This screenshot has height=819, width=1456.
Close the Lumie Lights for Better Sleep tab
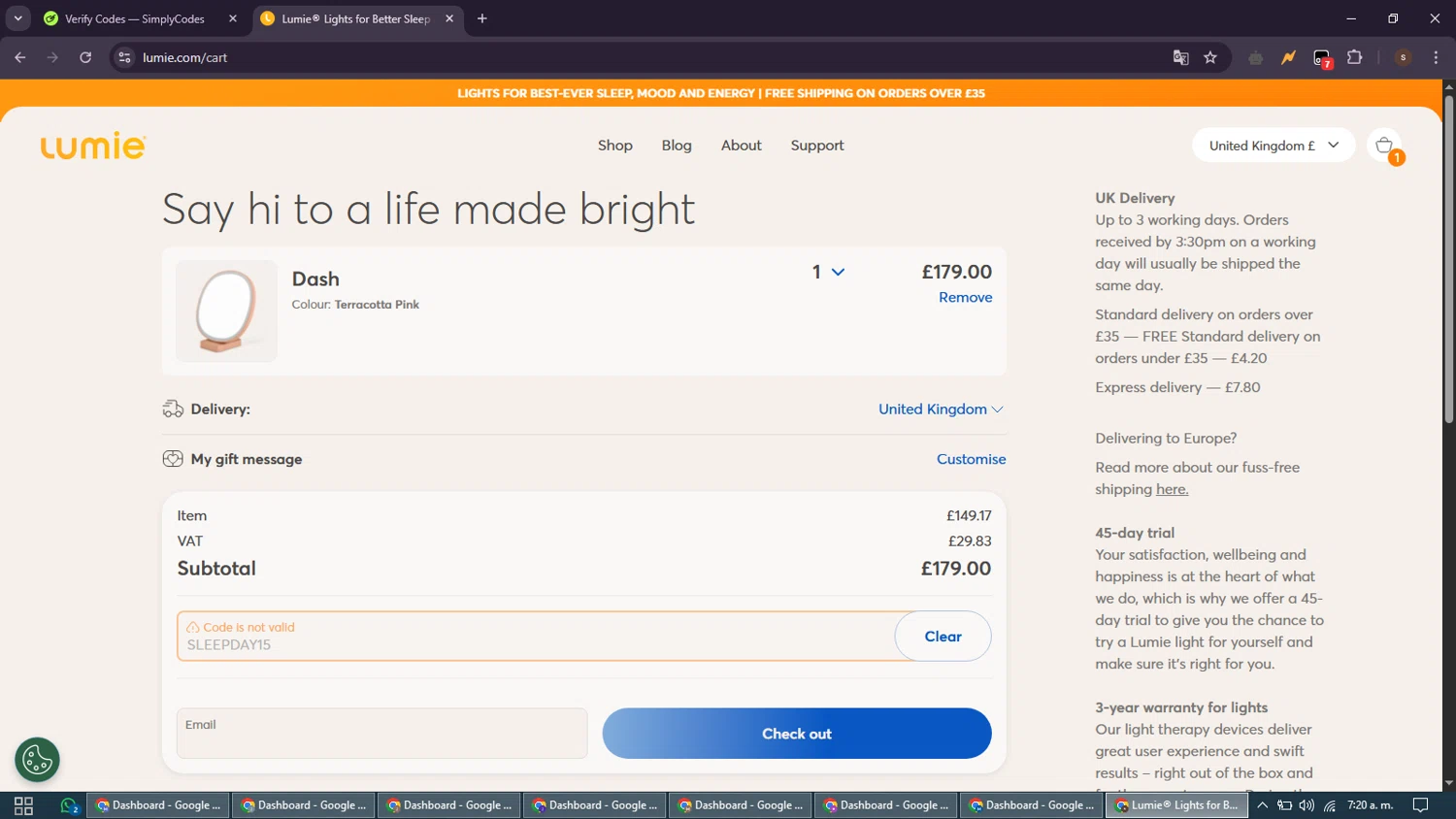pyautogui.click(x=449, y=18)
